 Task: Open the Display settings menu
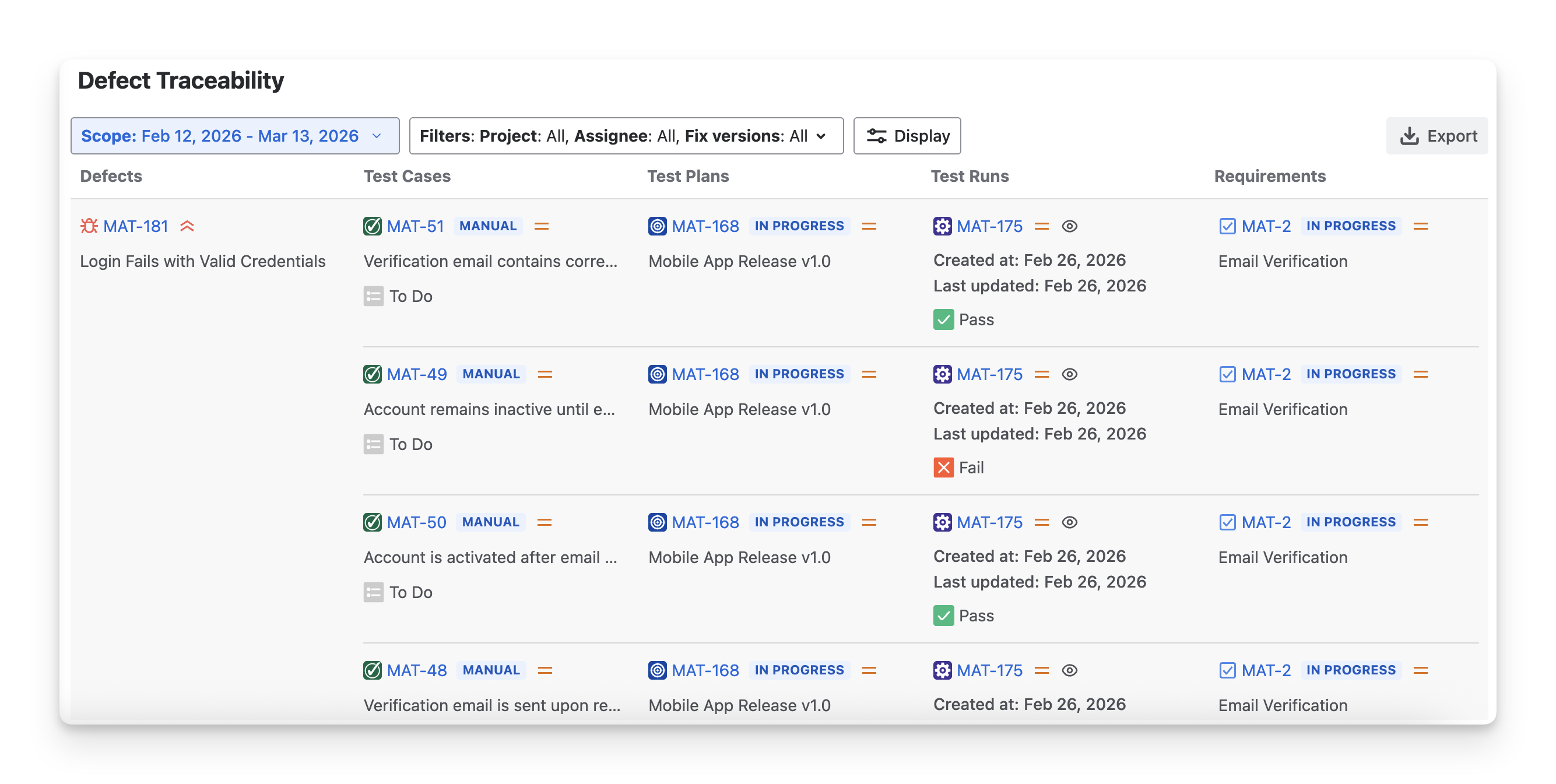pos(907,136)
